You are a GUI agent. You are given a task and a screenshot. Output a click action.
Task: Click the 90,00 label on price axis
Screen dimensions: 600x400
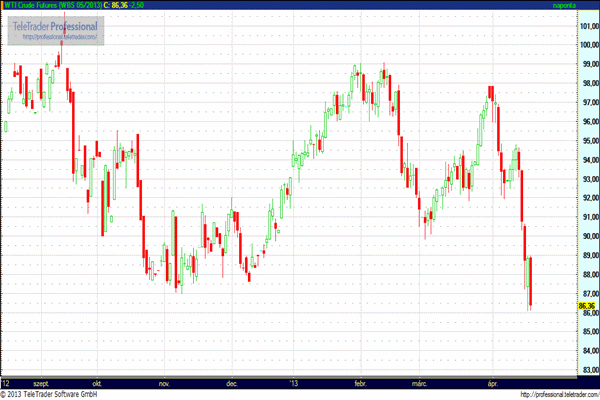[x=588, y=237]
